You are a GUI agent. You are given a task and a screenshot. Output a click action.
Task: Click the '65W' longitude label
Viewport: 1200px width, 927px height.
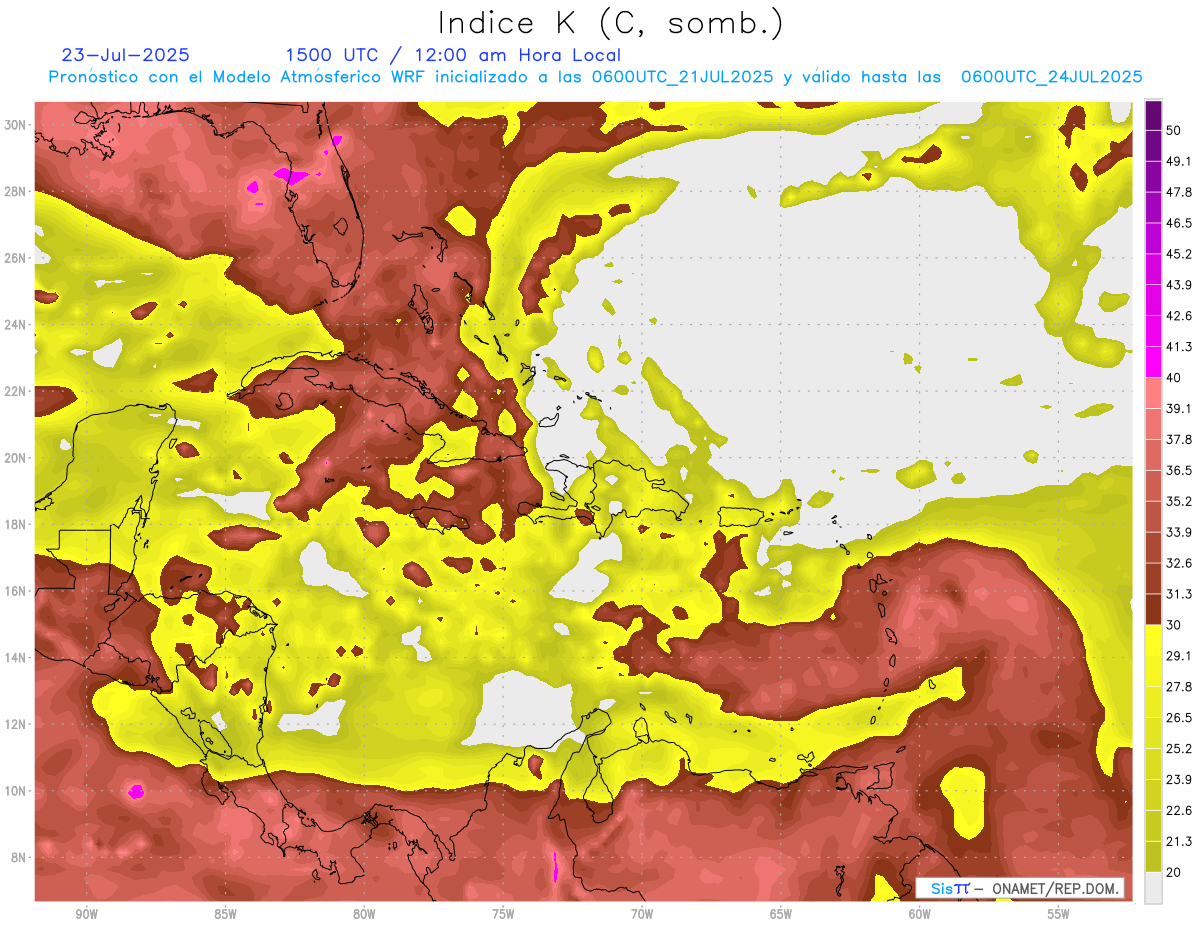(x=781, y=914)
